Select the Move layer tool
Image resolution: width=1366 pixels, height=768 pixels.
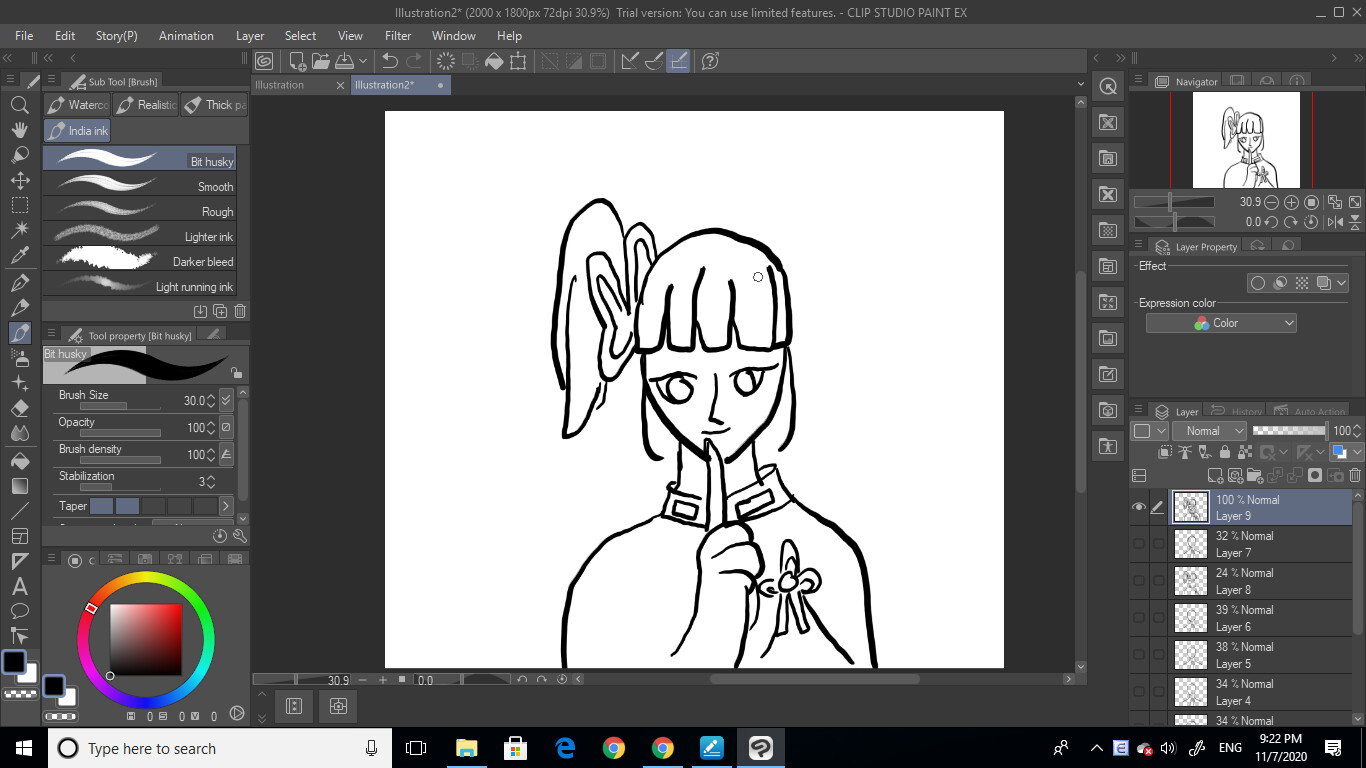[19, 180]
